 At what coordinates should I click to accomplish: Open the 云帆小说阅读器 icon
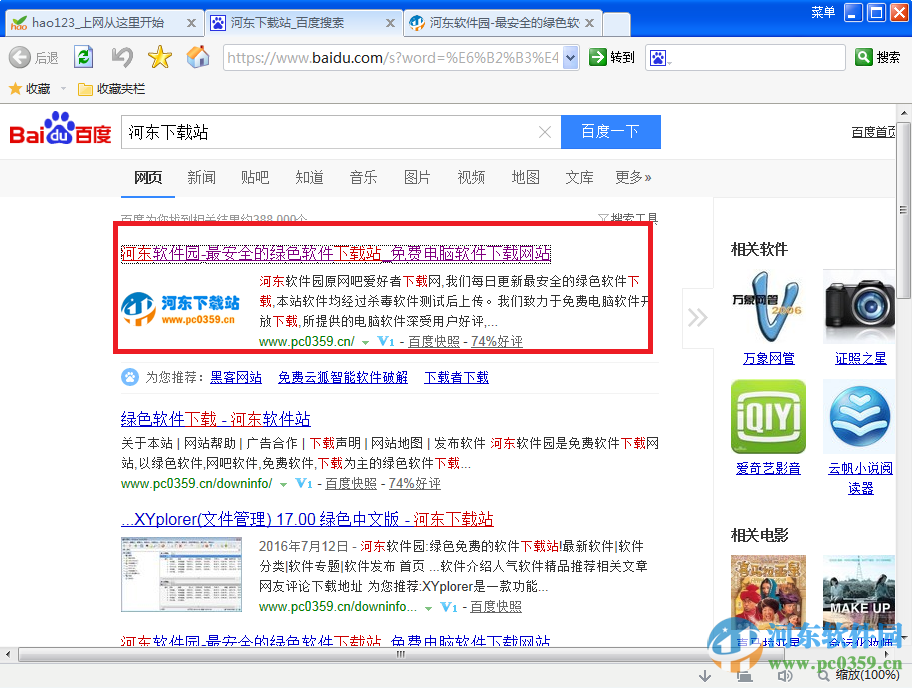(860, 416)
